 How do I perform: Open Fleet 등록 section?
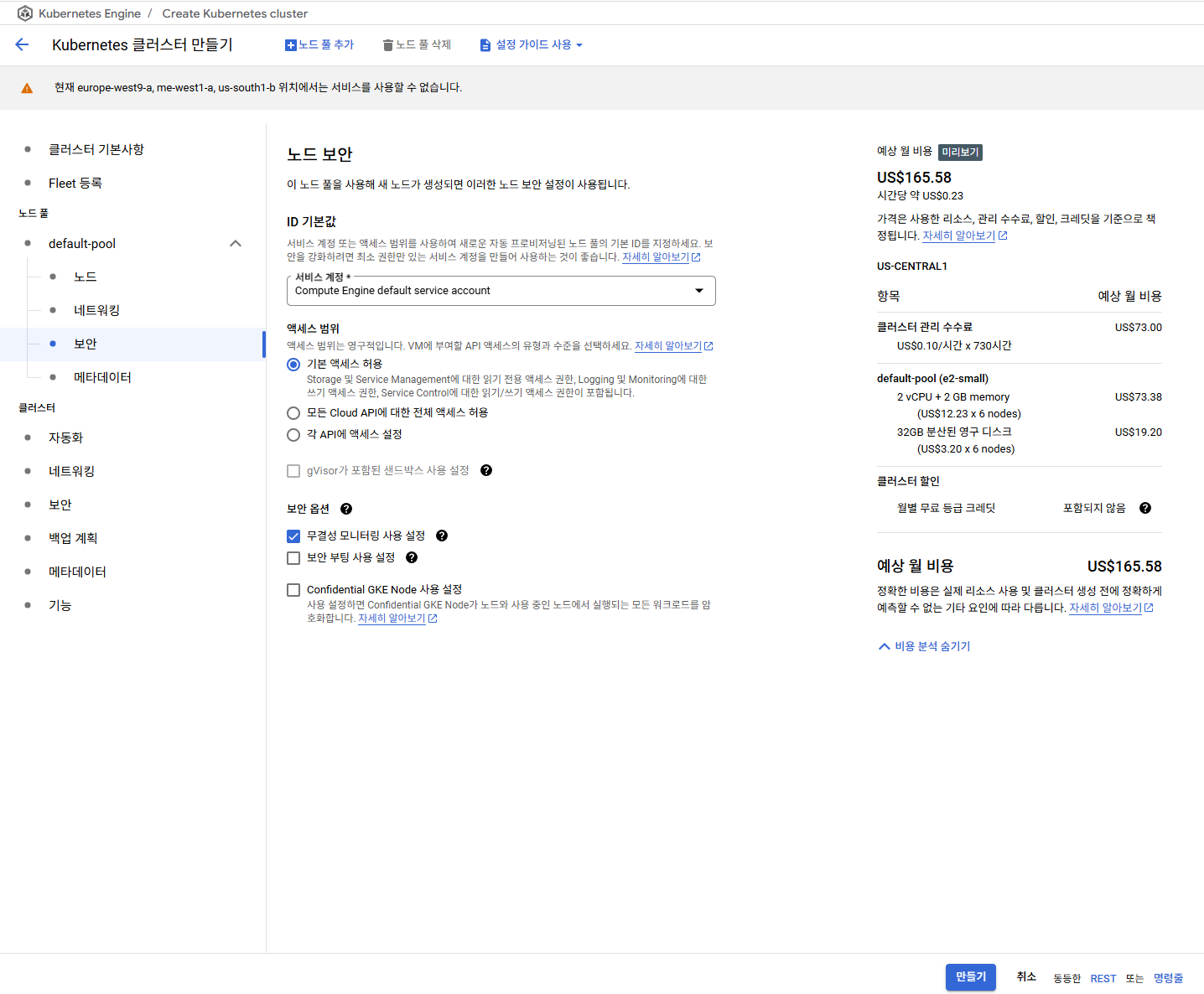click(75, 183)
